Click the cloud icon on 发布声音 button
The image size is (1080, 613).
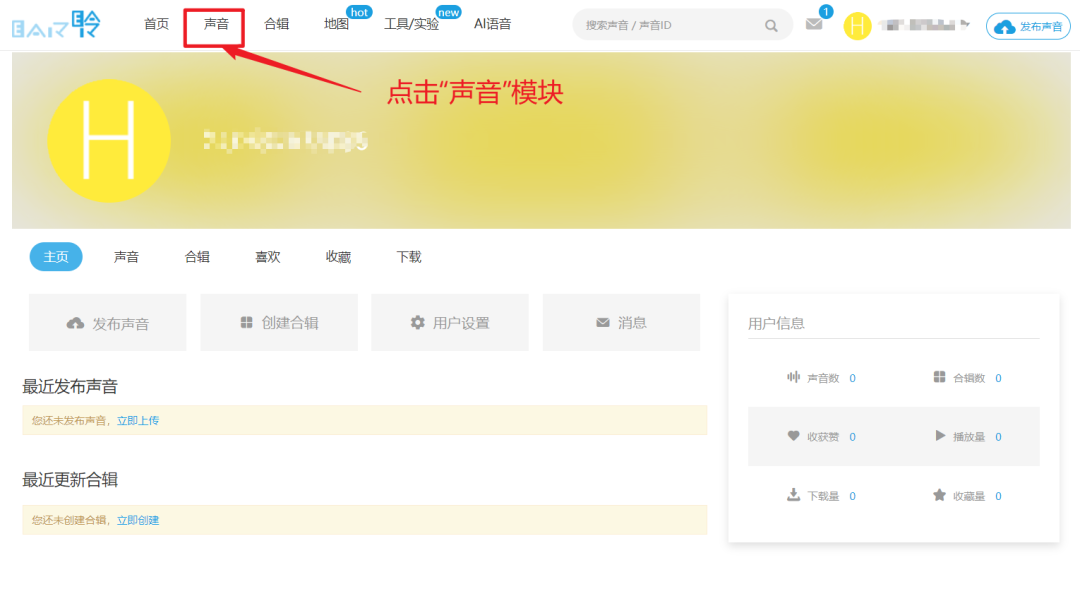pyautogui.click(x=74, y=322)
